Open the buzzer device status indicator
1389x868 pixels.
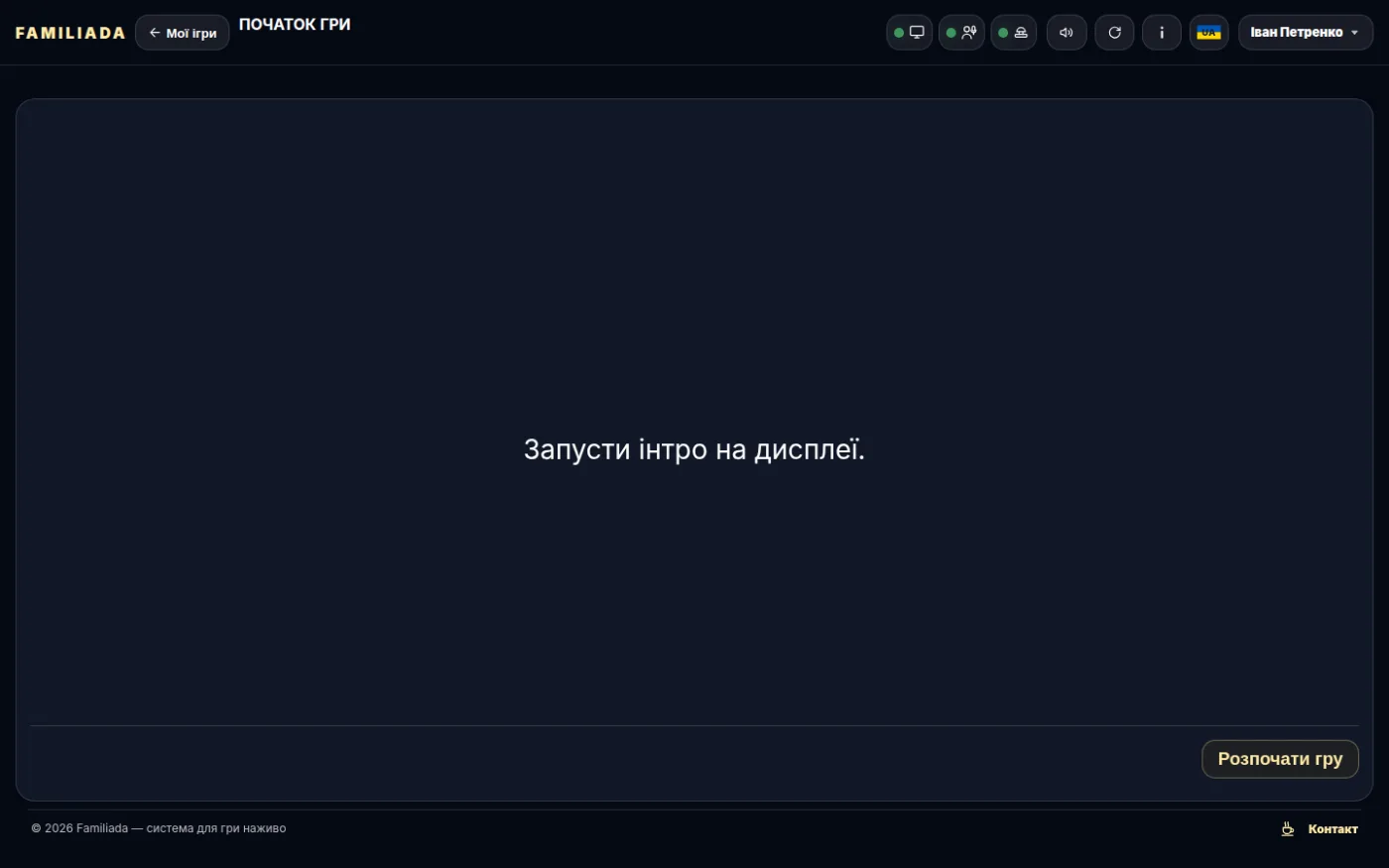(1013, 33)
